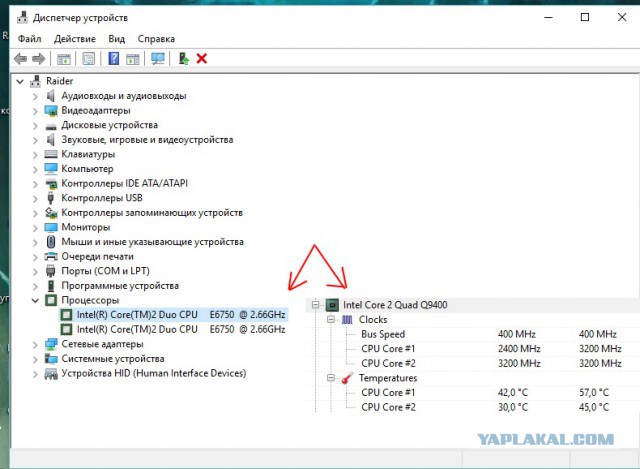The image size is (640, 469).
Task: Click the Clocks icon in the sensor tree
Action: click(x=347, y=320)
